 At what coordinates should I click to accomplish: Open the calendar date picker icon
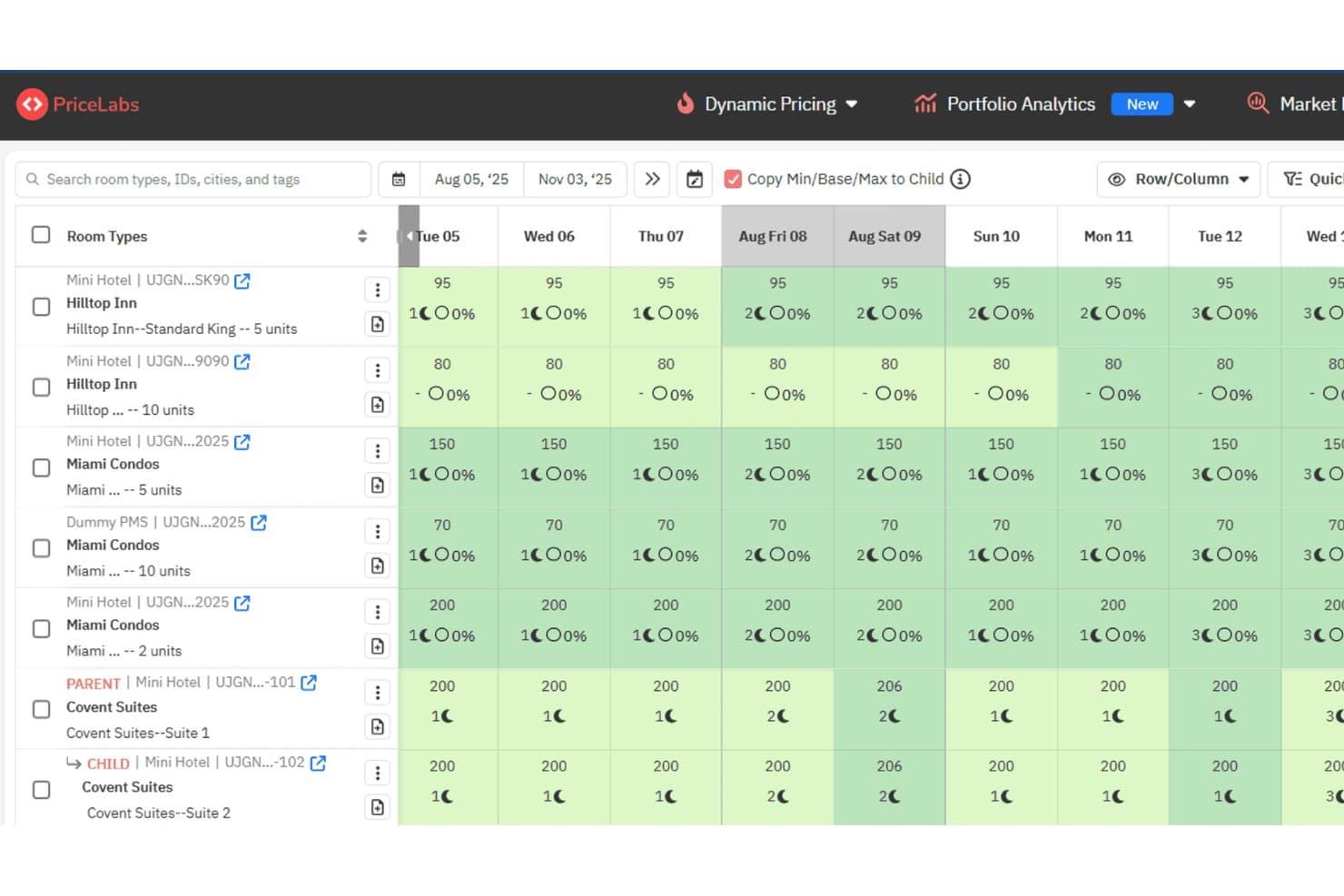tap(399, 180)
